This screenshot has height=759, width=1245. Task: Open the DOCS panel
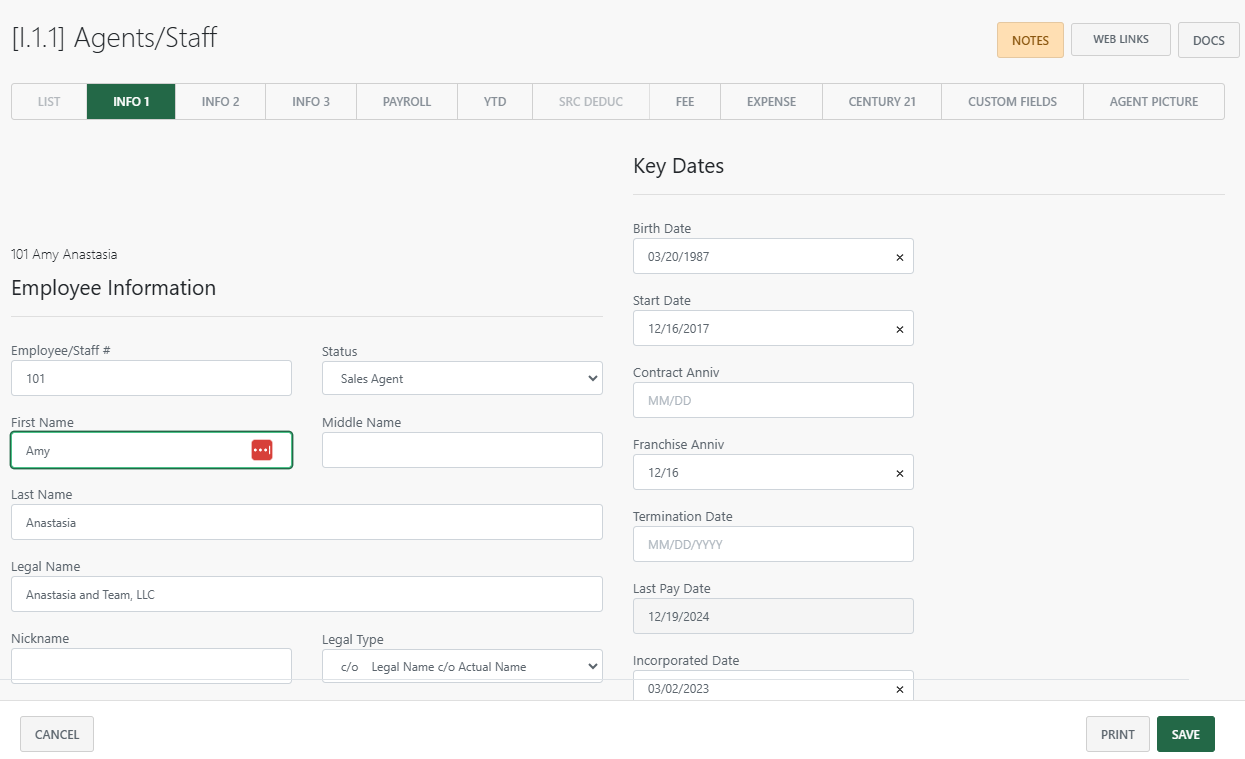point(1208,39)
